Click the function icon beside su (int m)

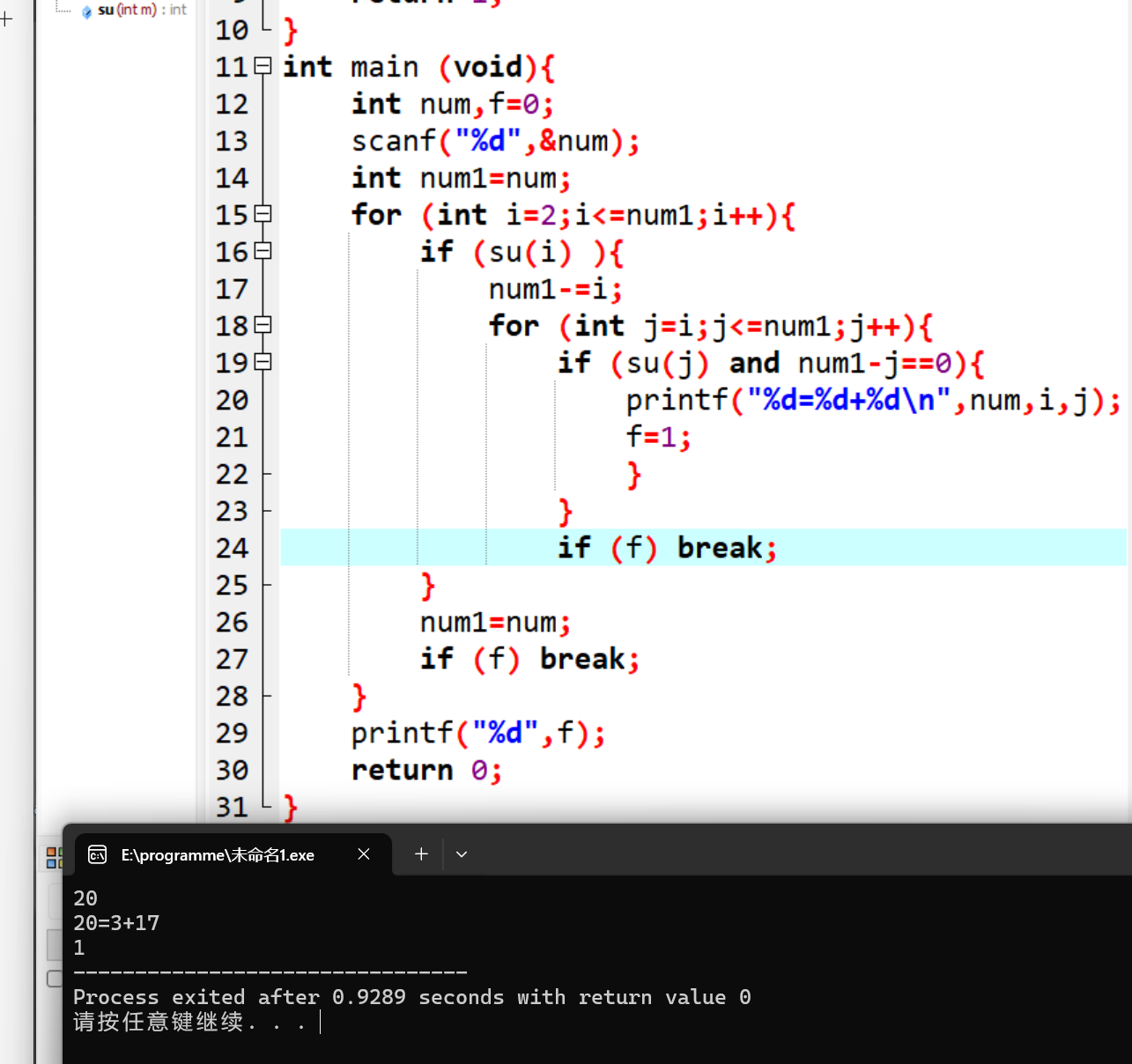click(x=86, y=11)
